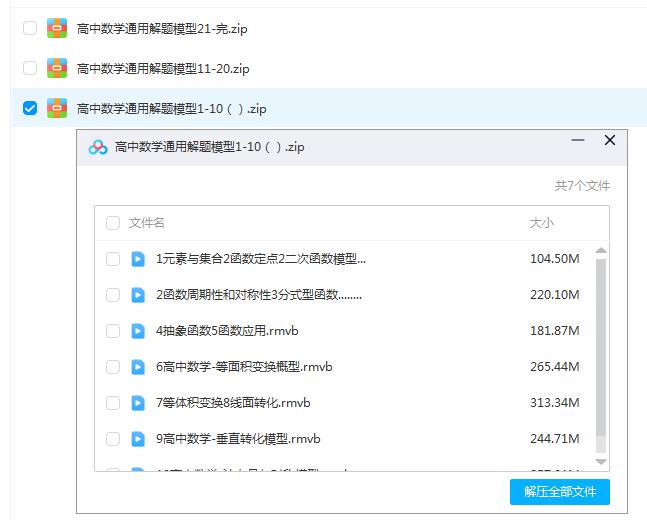The width and height of the screenshot is (647, 520).
Task: Click video icon of 1元素与集合 file
Action: coord(138,259)
